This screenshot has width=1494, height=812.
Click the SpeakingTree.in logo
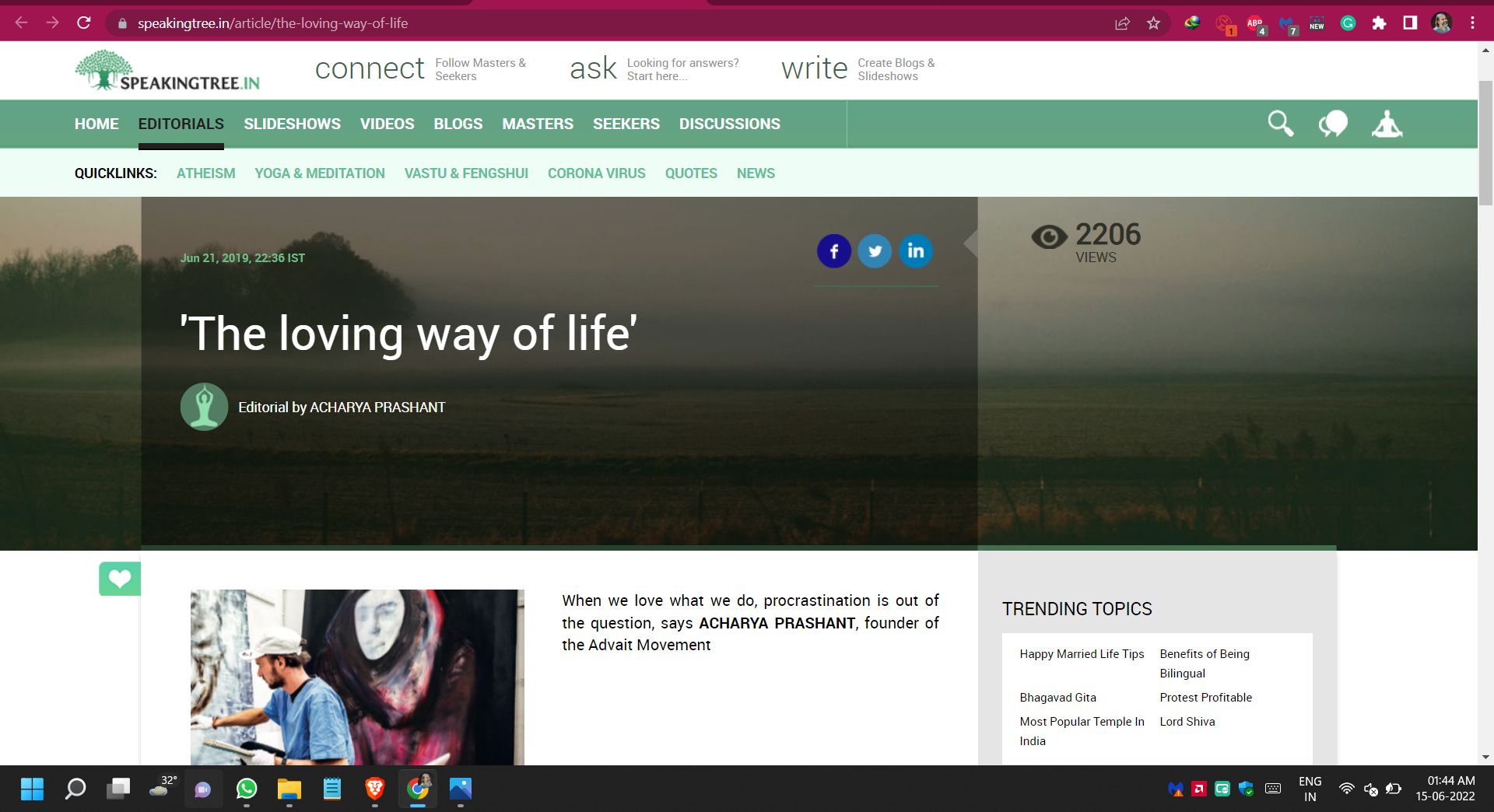(x=167, y=70)
